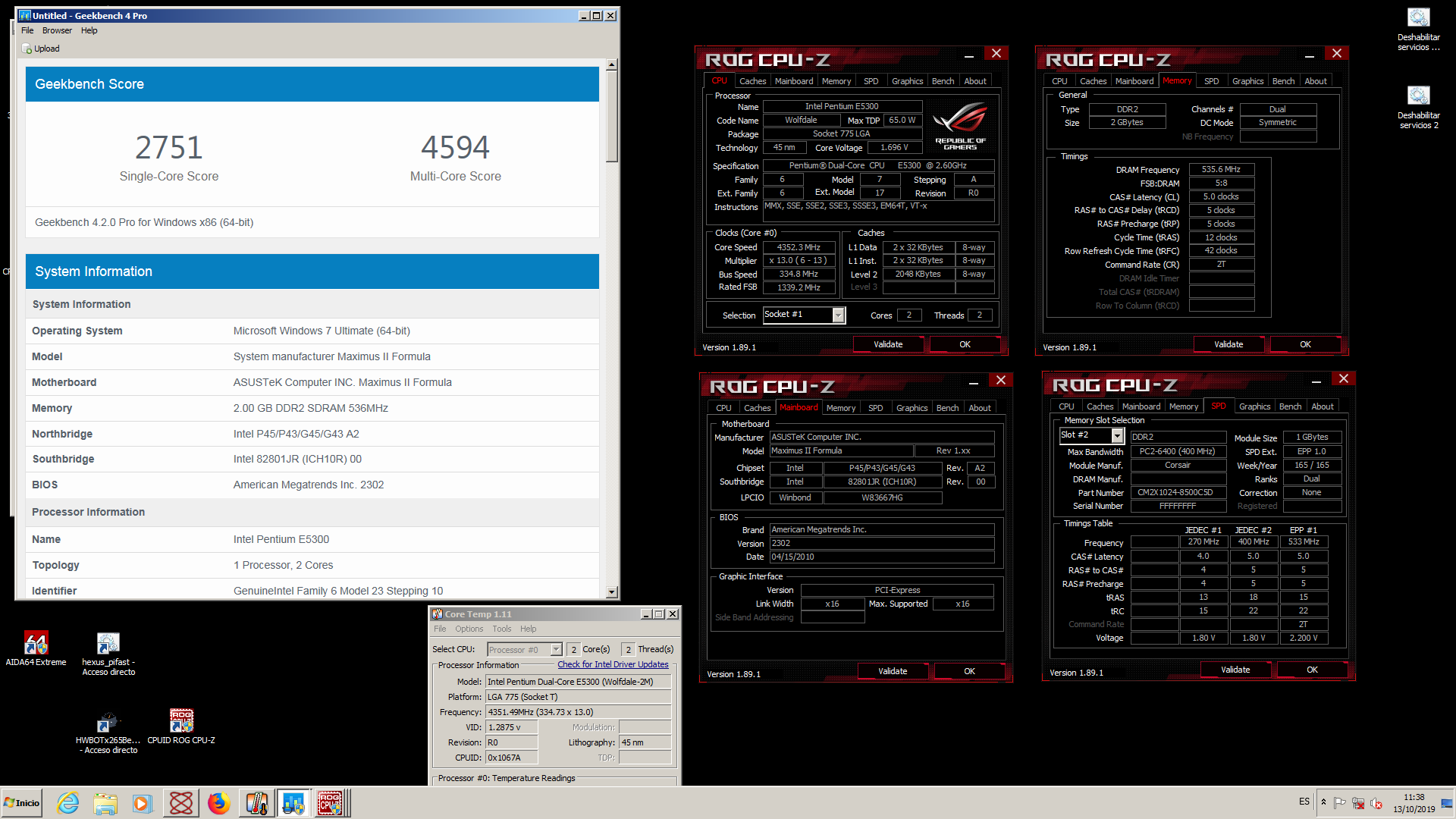
Task: Click the Geekbench title bar icon
Action: pyautogui.click(x=24, y=15)
